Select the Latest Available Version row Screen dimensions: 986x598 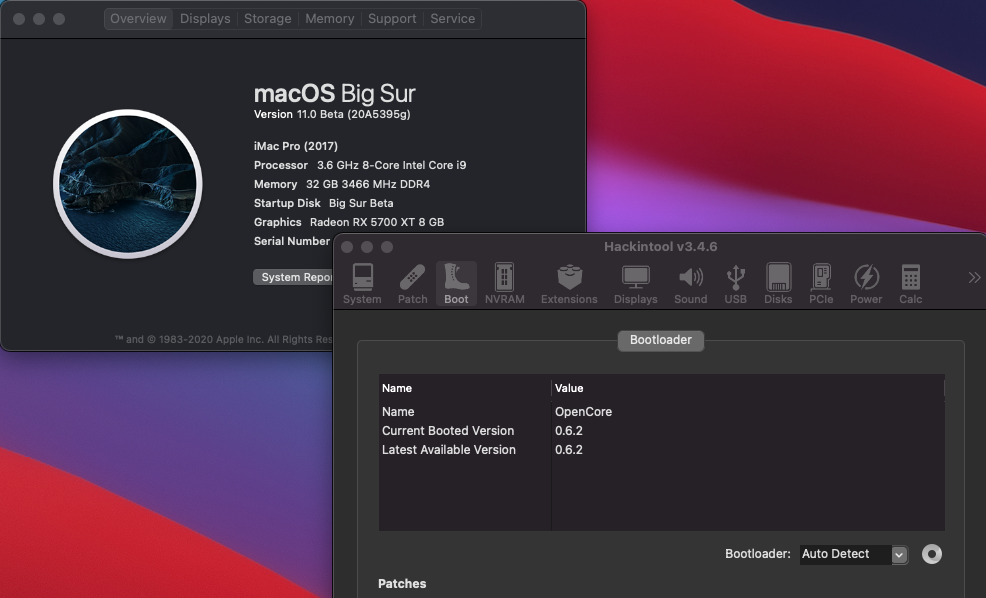662,450
